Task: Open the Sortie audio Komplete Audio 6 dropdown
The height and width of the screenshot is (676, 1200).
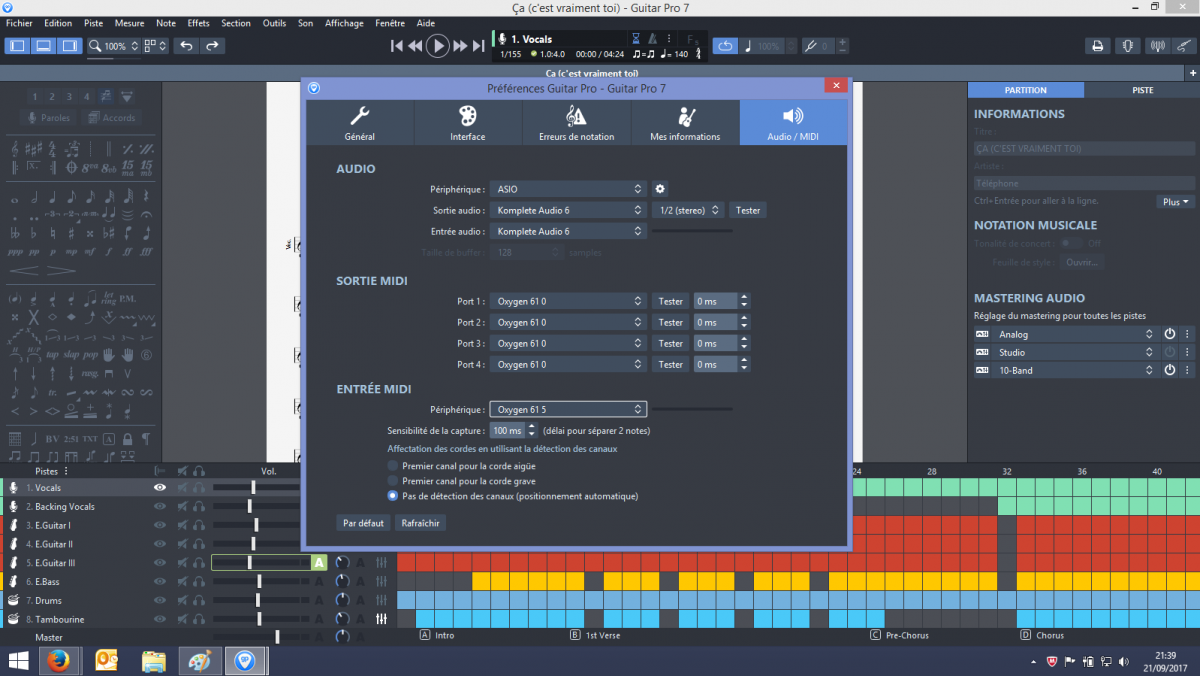Action: tap(568, 210)
